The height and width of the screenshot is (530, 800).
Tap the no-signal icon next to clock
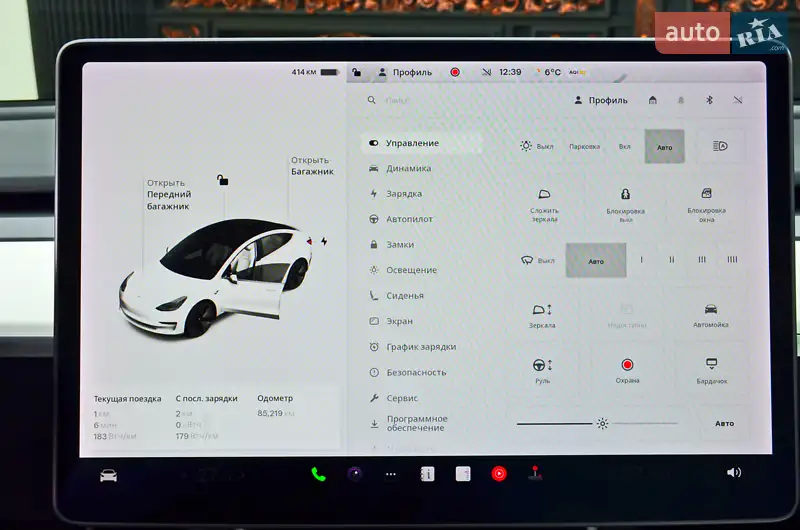tap(486, 72)
